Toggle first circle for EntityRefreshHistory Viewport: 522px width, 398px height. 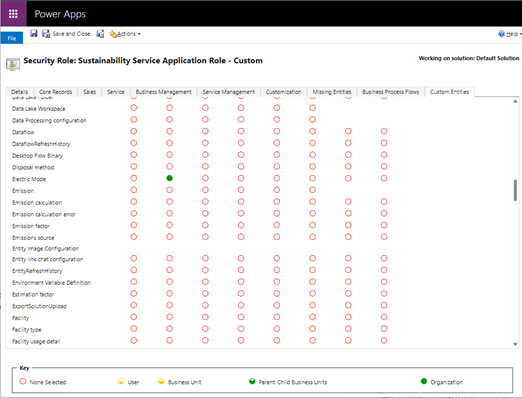click(x=134, y=270)
